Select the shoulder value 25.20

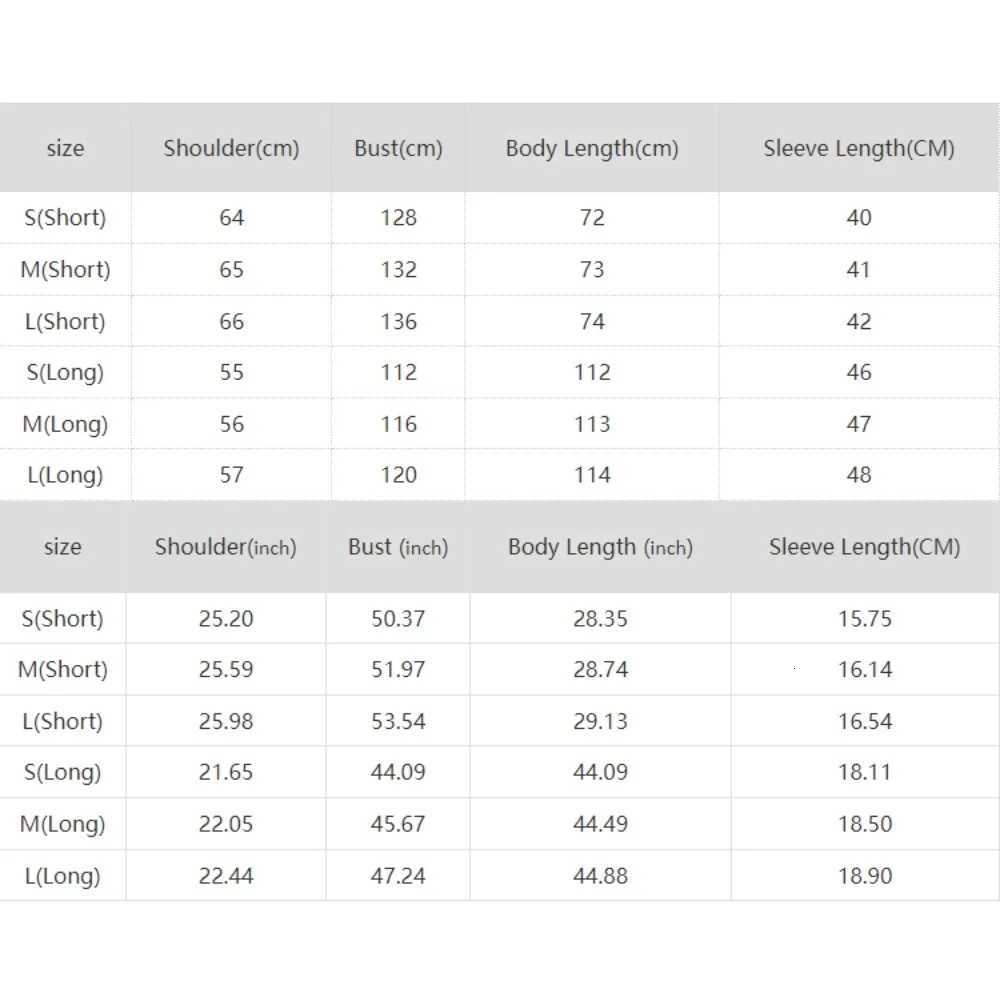click(x=226, y=619)
